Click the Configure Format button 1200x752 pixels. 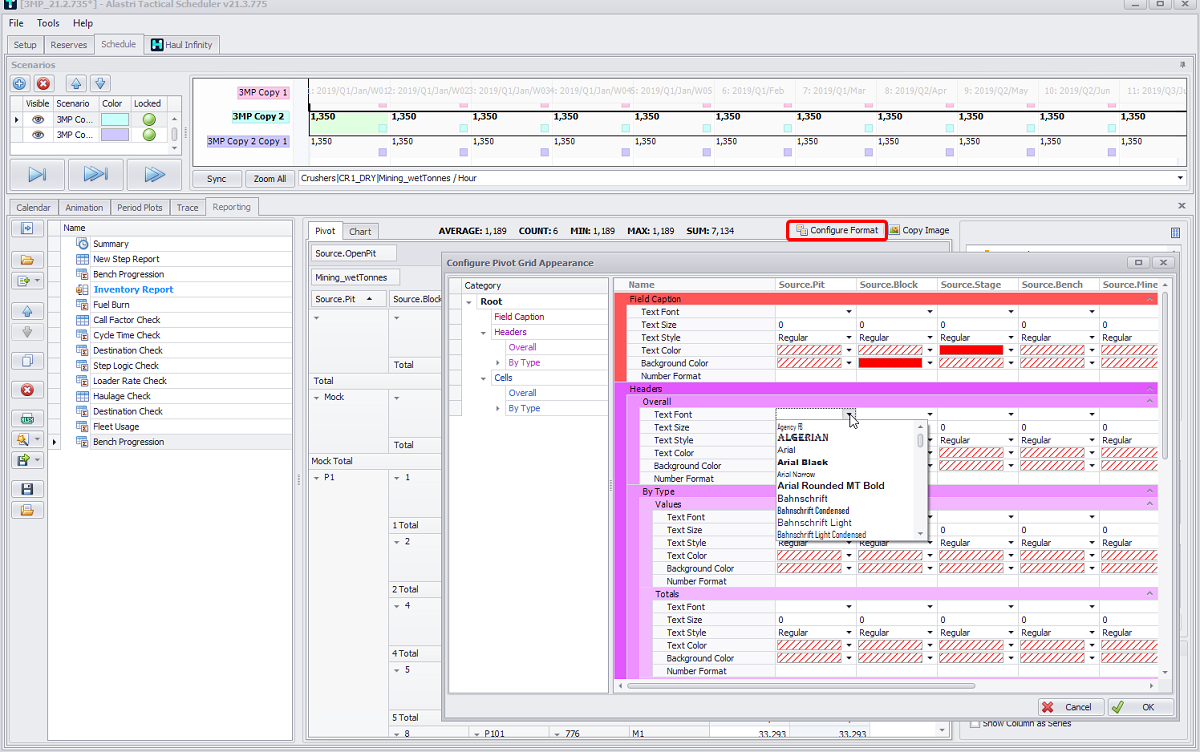[837, 230]
